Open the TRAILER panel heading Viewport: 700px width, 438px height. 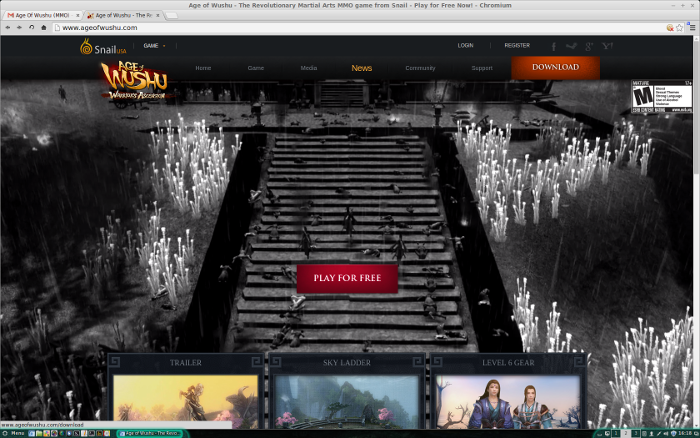(x=186, y=363)
